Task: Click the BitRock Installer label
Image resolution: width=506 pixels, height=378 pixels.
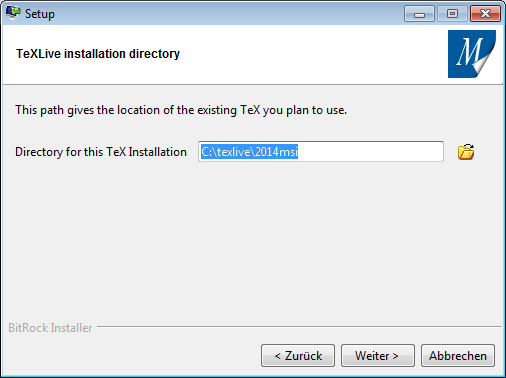Action: (50, 328)
